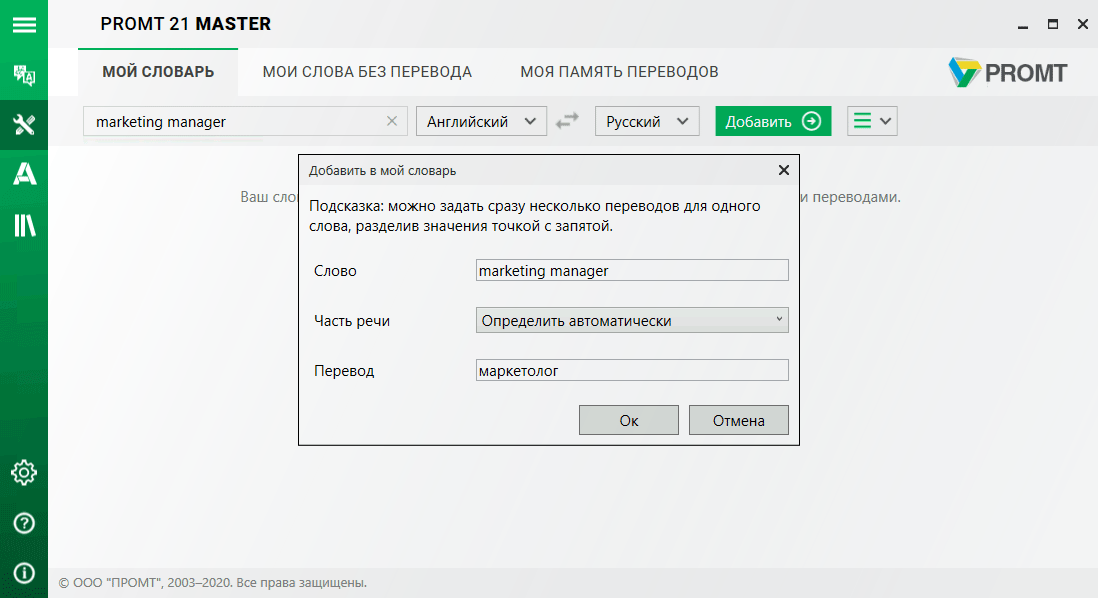Click the "Часть речи" label
Screen dimensions: 1098x598
coord(352,321)
